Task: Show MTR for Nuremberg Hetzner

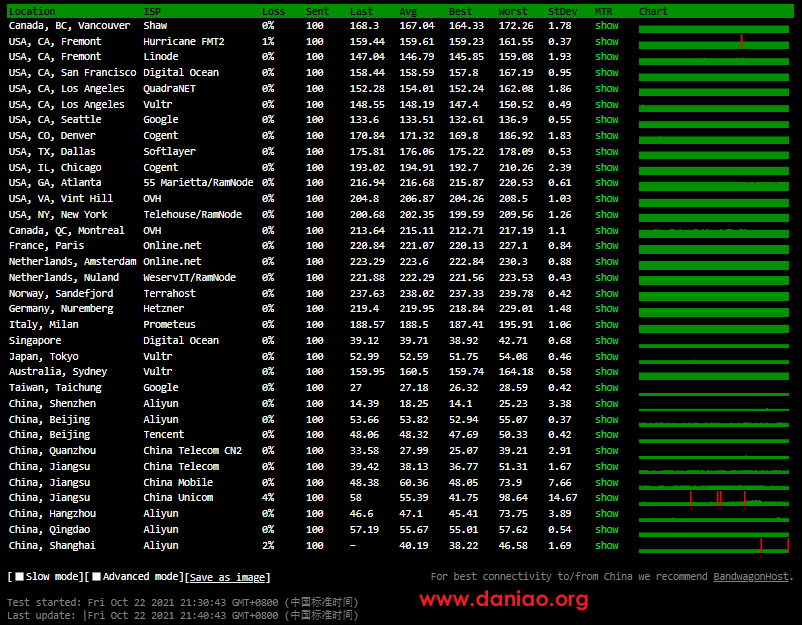Action: [x=607, y=308]
